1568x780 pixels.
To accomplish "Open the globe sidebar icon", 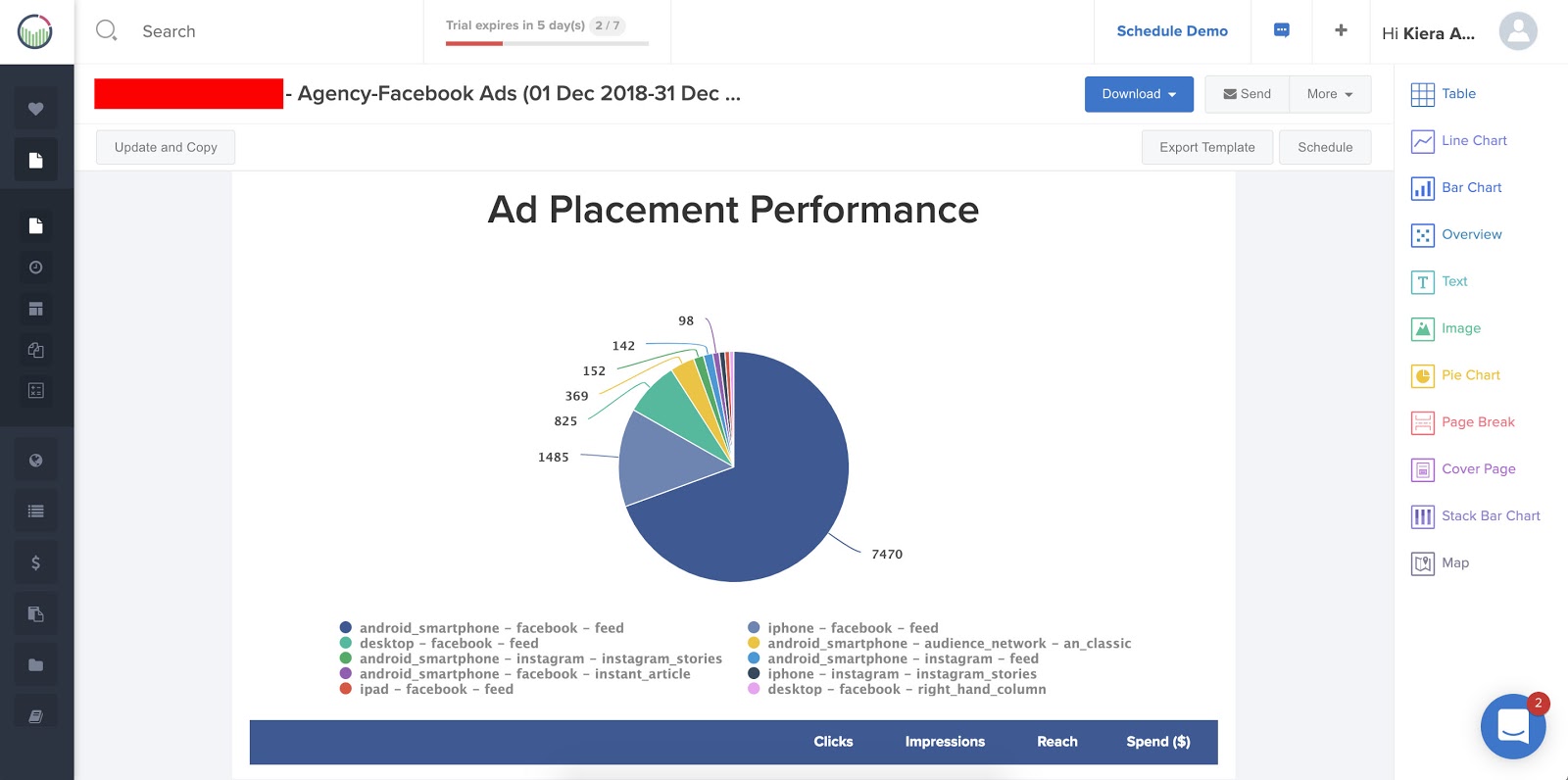I will [x=35, y=461].
